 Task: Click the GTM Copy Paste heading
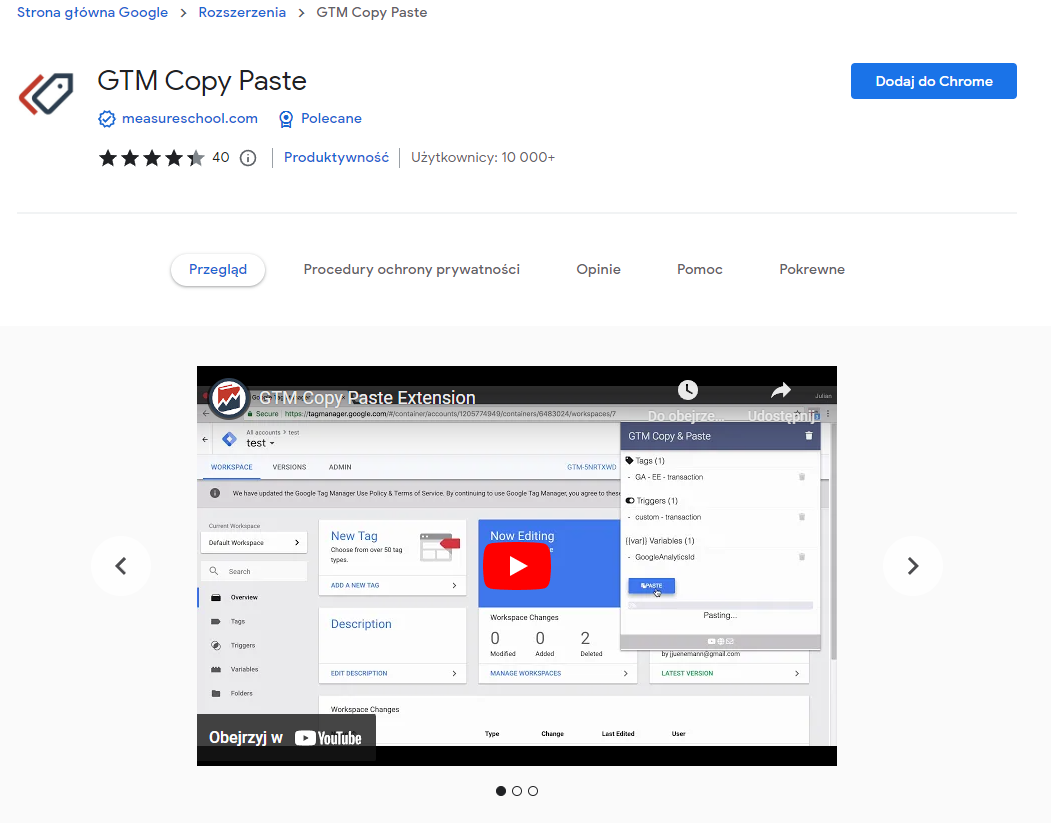click(202, 81)
